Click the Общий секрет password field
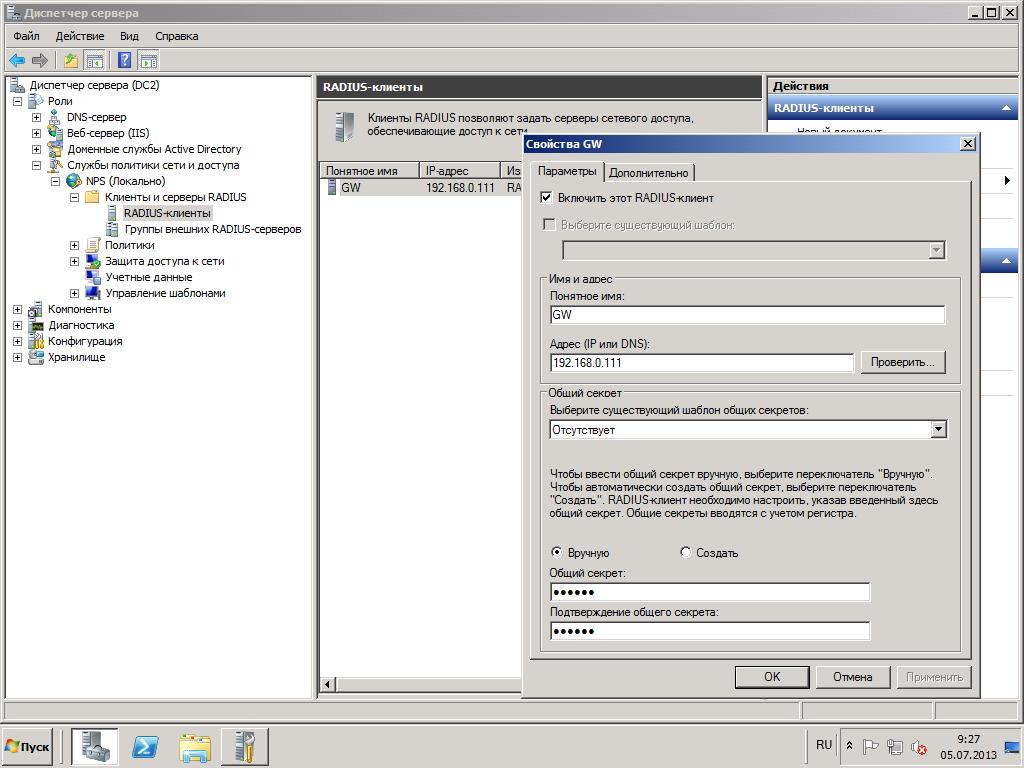 click(710, 592)
